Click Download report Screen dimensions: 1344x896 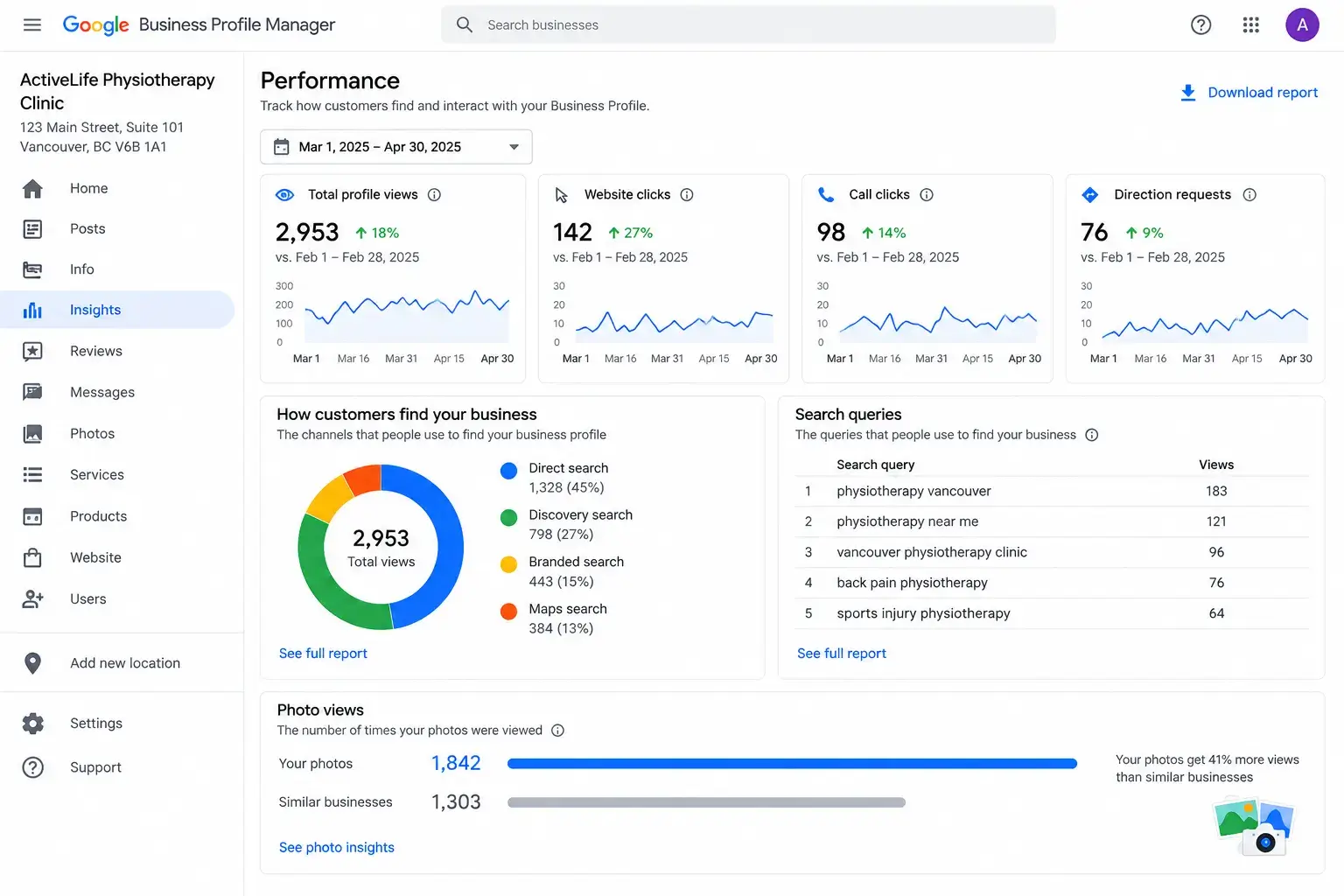pyautogui.click(x=1249, y=93)
